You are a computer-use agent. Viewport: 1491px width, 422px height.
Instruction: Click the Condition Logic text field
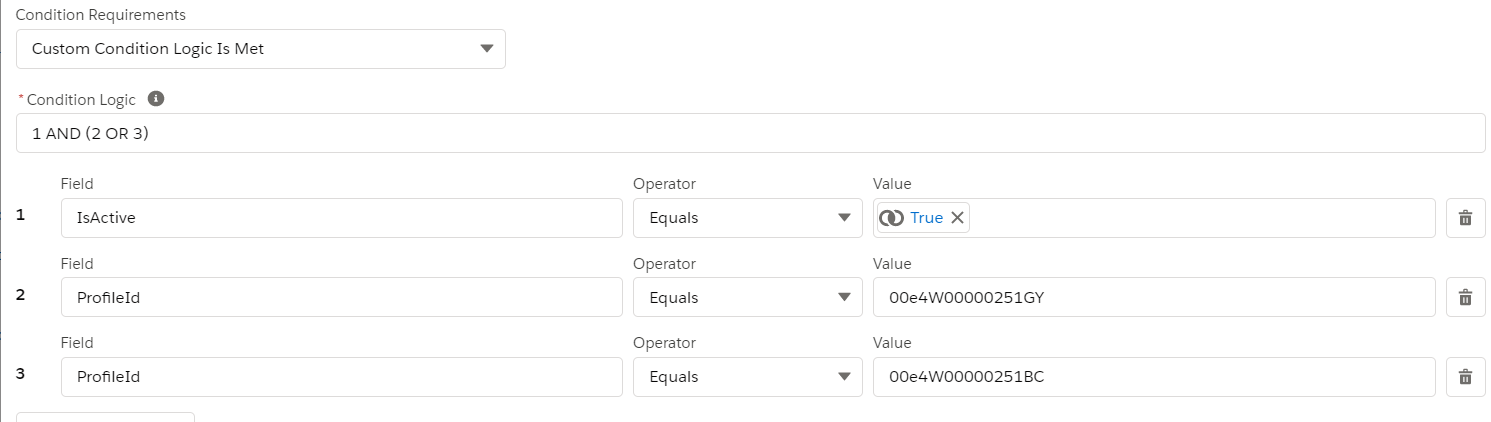point(750,133)
